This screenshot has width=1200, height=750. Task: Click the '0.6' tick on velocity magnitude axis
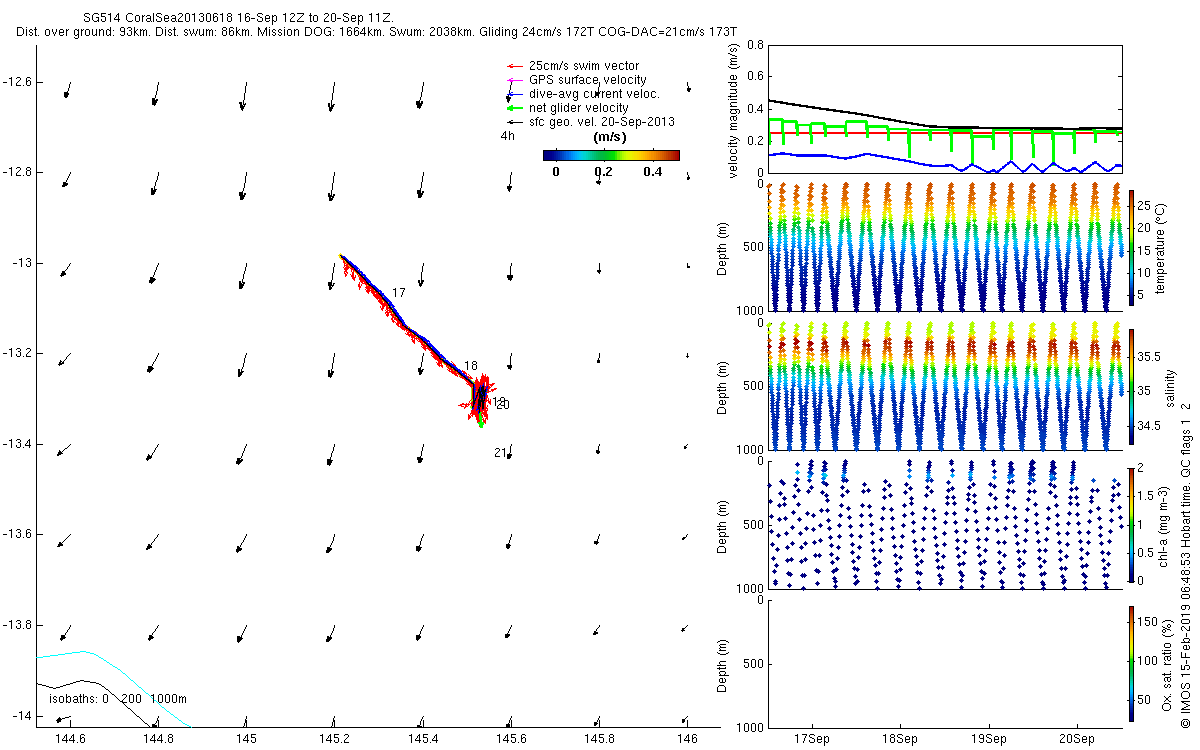754,77
